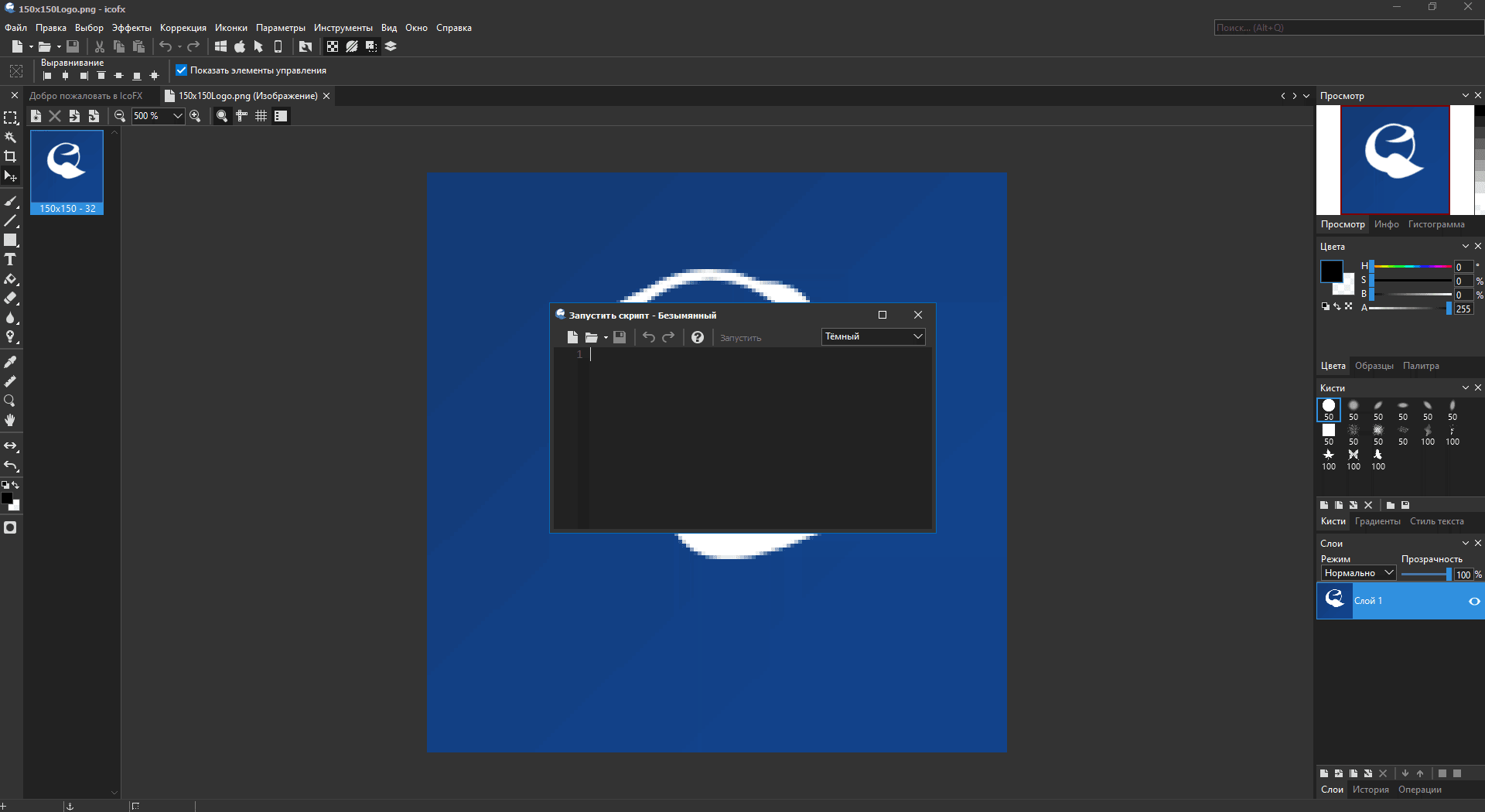Select the Line drawing tool
The width and height of the screenshot is (1485, 812).
pyautogui.click(x=10, y=221)
